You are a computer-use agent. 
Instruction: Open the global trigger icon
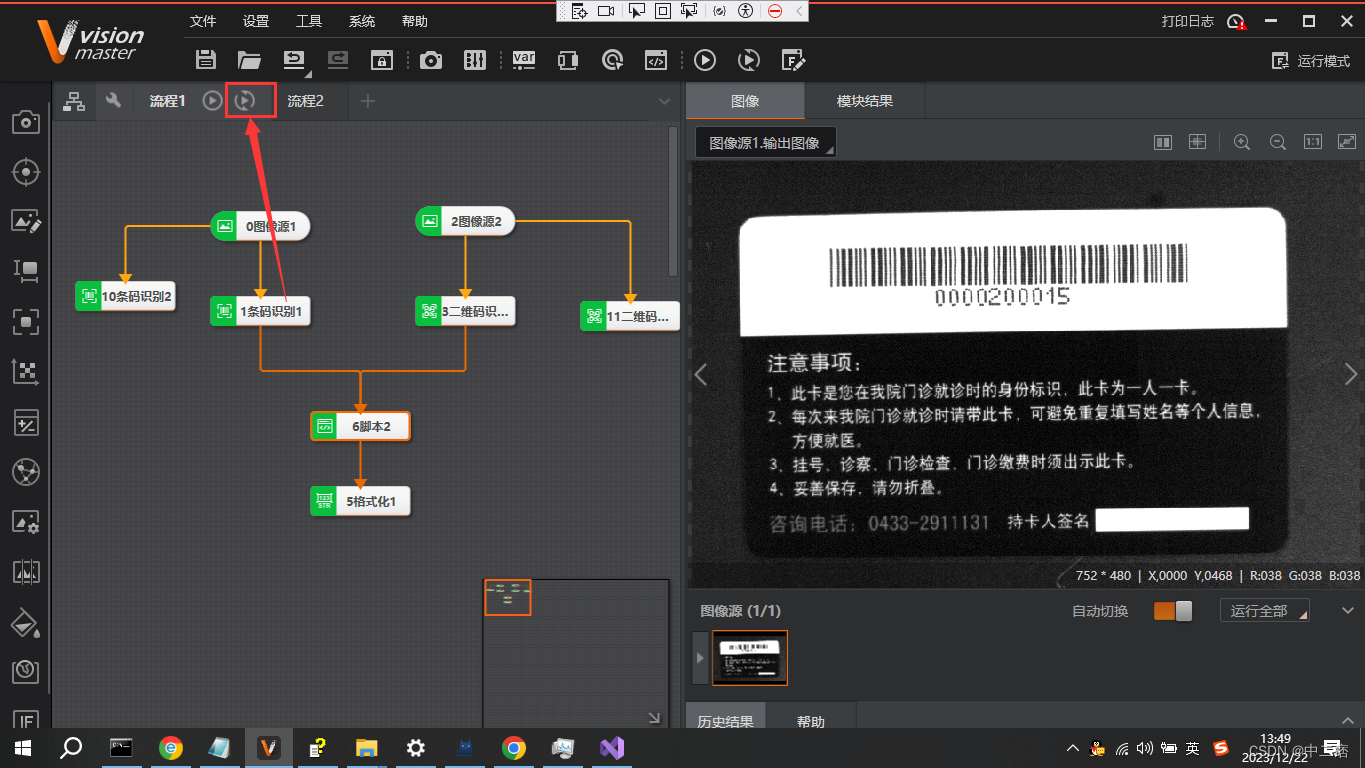(x=613, y=60)
